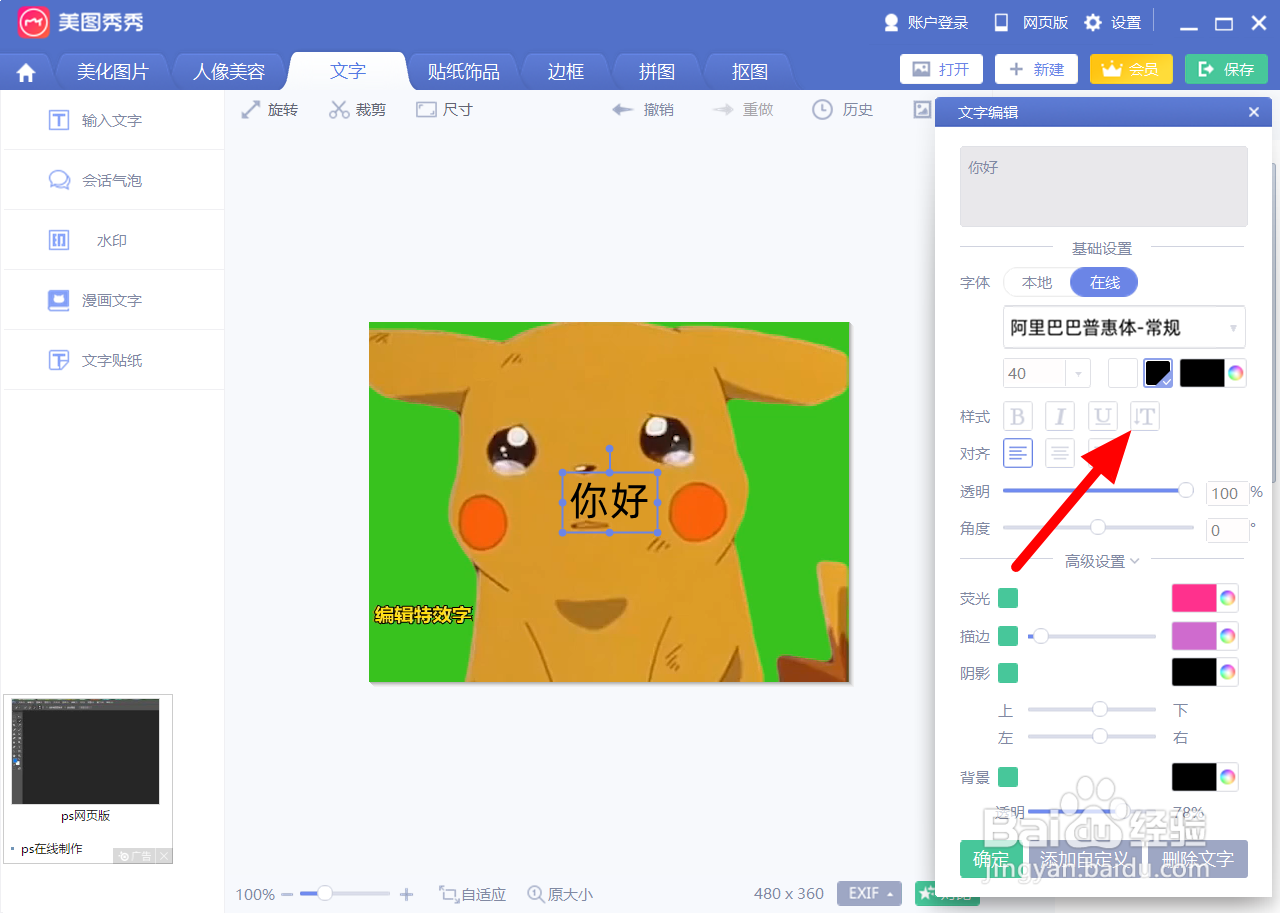Click the 透明 opacity slider handle
This screenshot has width=1280, height=913.
(x=1186, y=490)
